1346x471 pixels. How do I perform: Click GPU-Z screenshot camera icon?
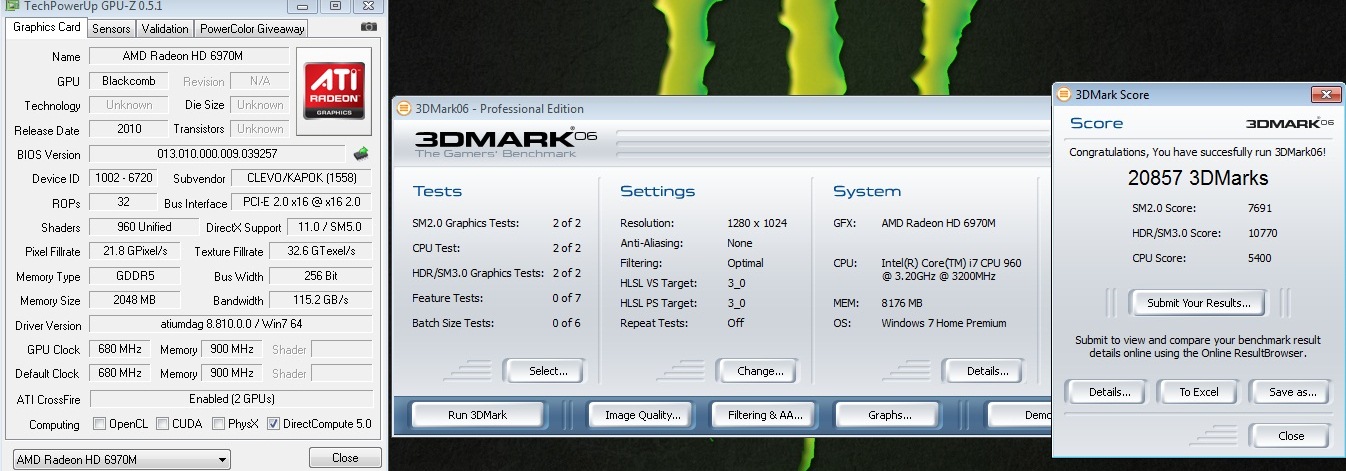pos(369,28)
